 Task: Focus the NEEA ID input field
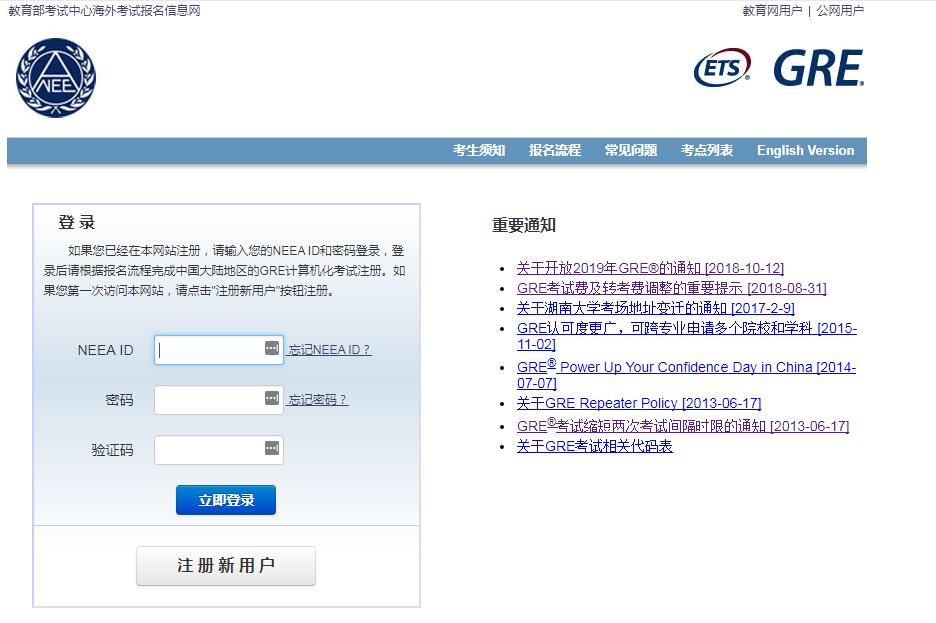[210, 350]
